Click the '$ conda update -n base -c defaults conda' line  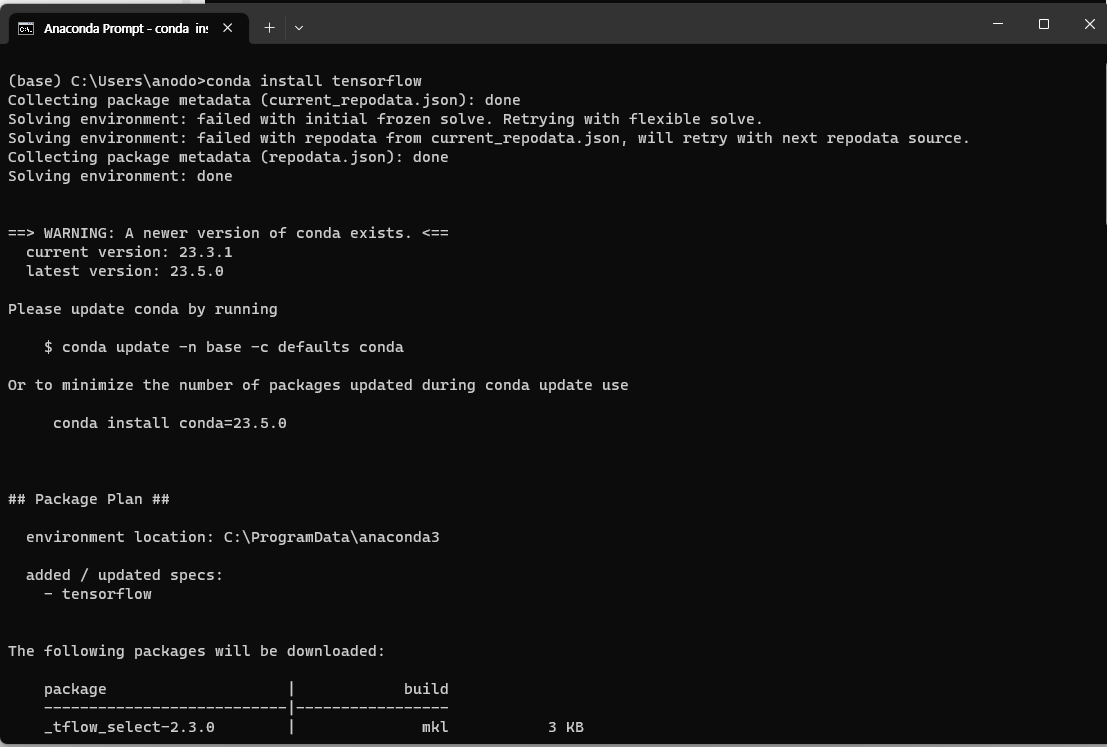coord(224,347)
